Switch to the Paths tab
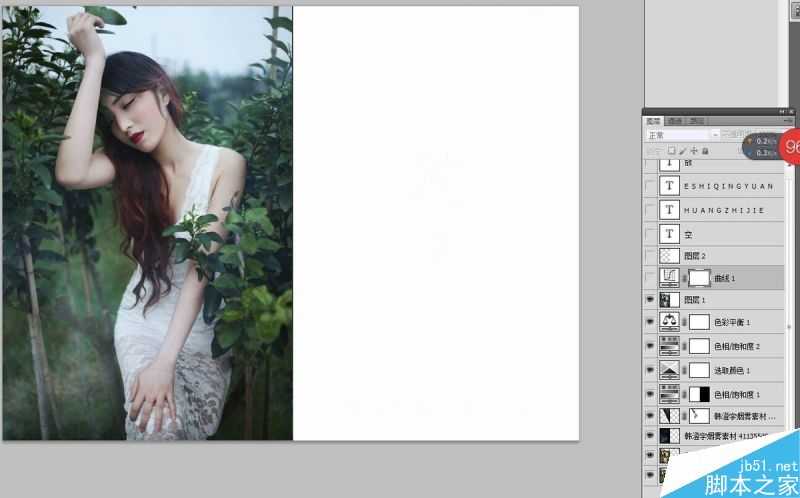 click(x=697, y=121)
